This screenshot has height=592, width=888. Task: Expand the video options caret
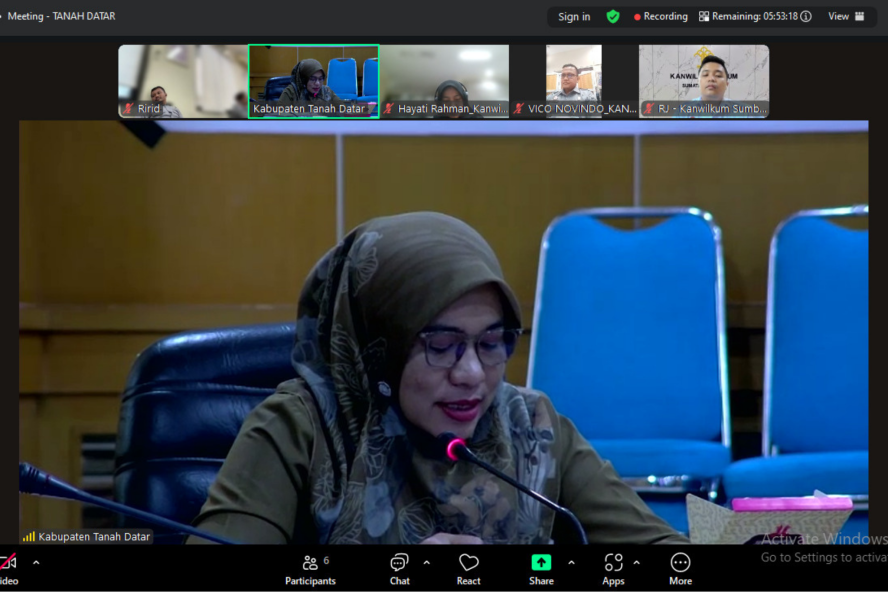(x=36, y=562)
